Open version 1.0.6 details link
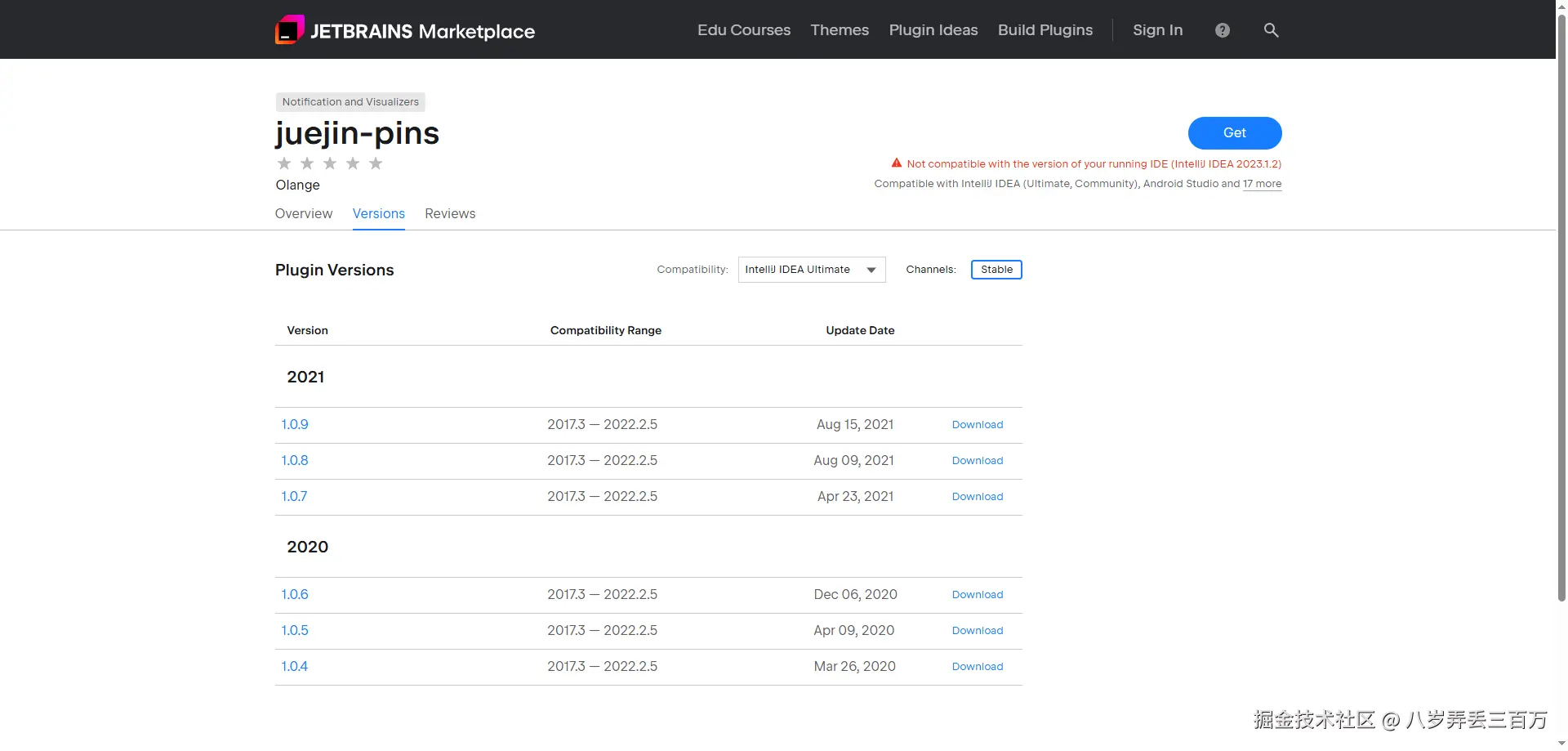The image size is (1568, 751). click(x=295, y=594)
